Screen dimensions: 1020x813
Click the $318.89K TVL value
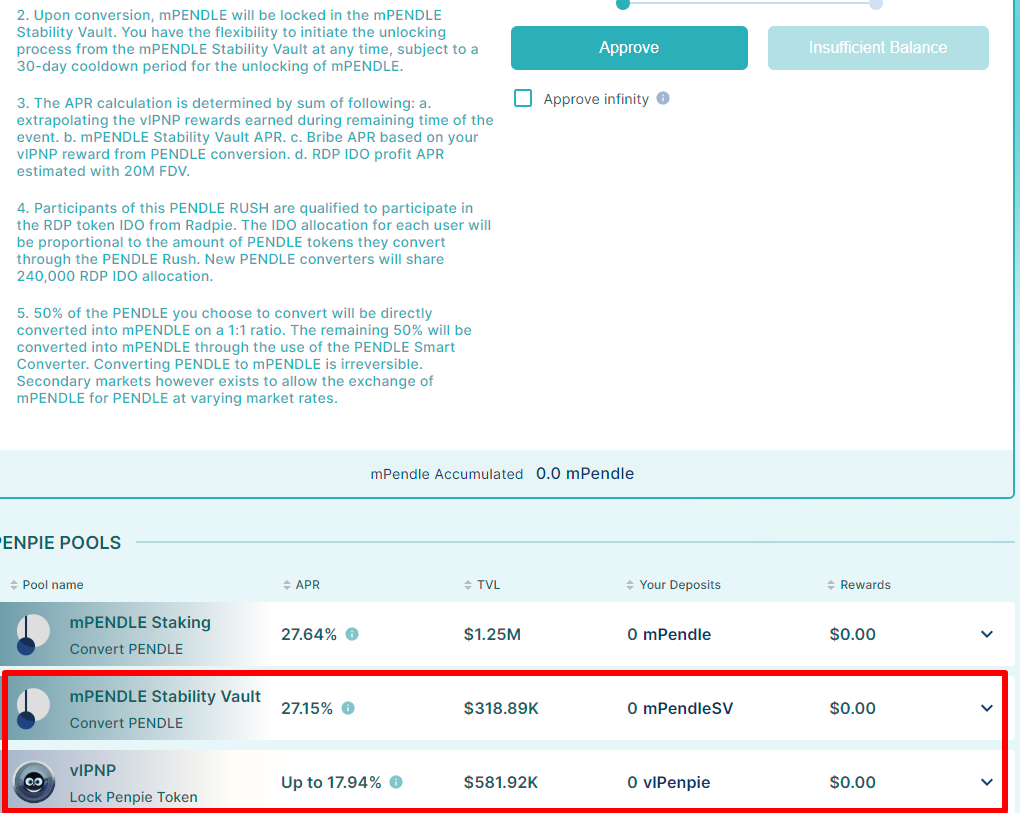pyautogui.click(x=502, y=708)
